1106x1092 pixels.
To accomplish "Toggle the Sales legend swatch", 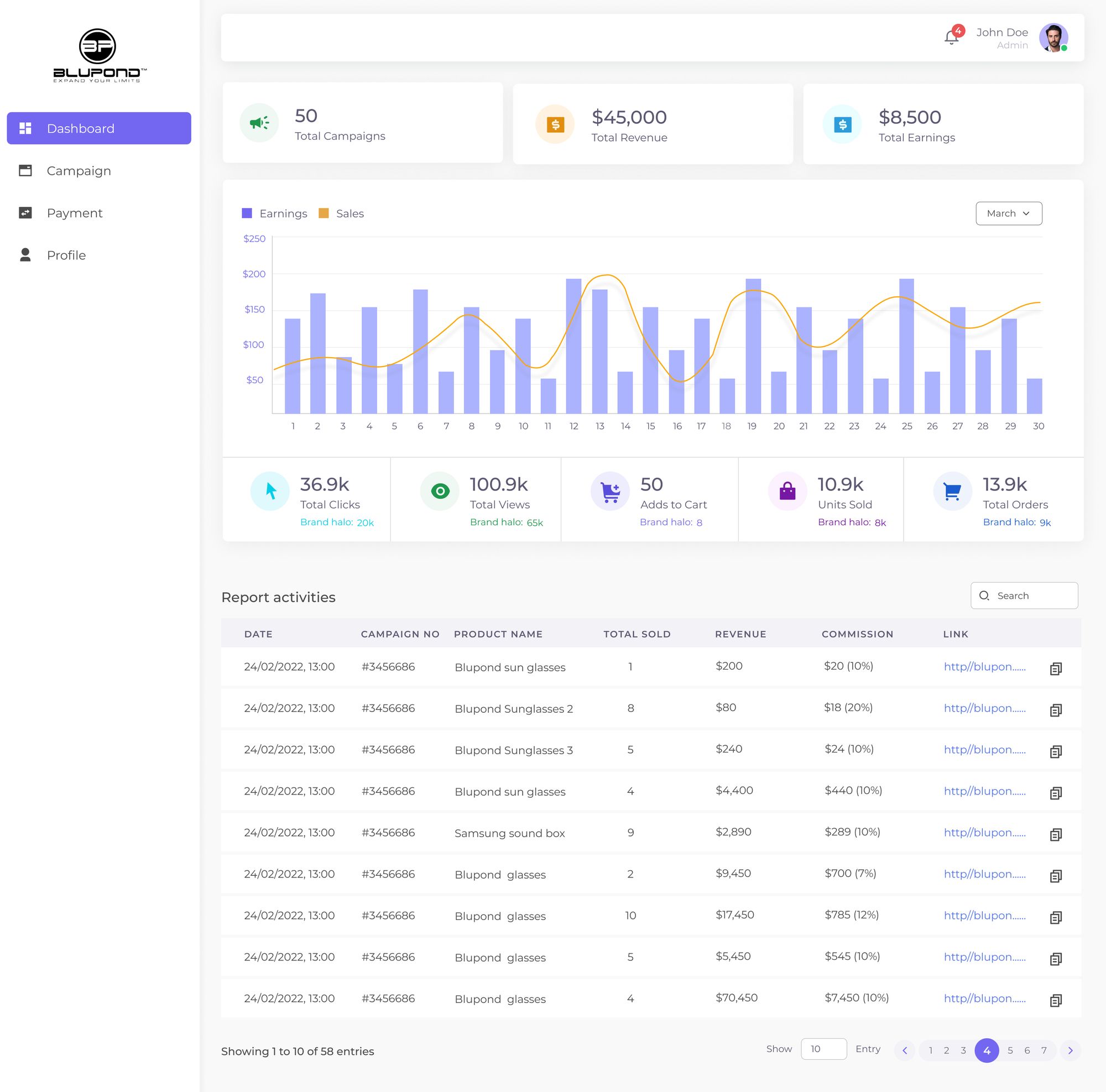I will [x=324, y=213].
